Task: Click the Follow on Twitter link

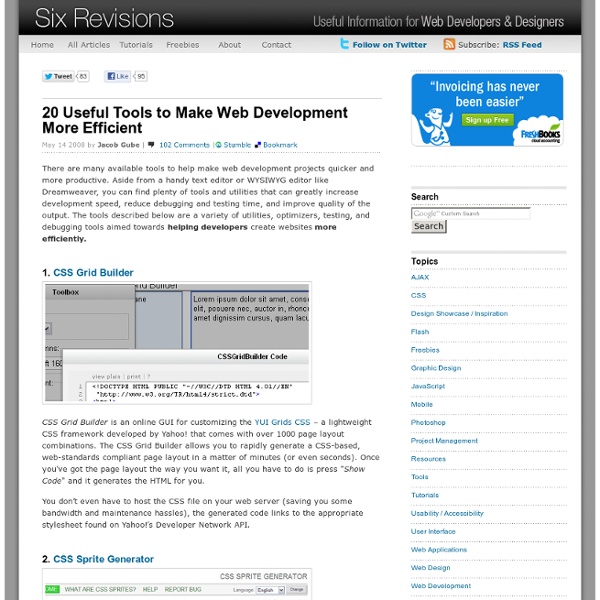Action: click(390, 45)
